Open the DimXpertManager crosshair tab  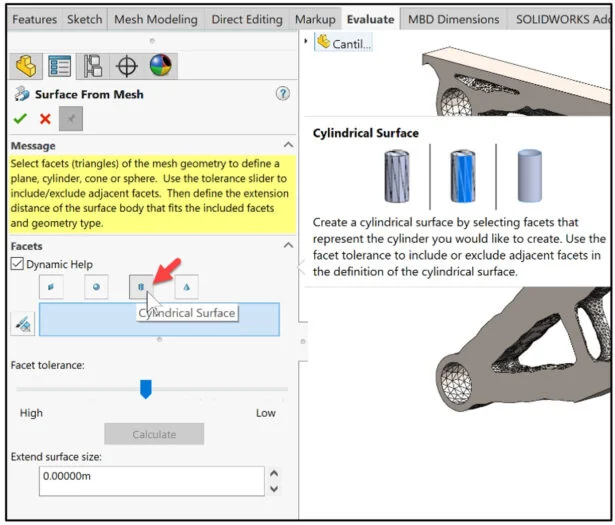click(127, 66)
